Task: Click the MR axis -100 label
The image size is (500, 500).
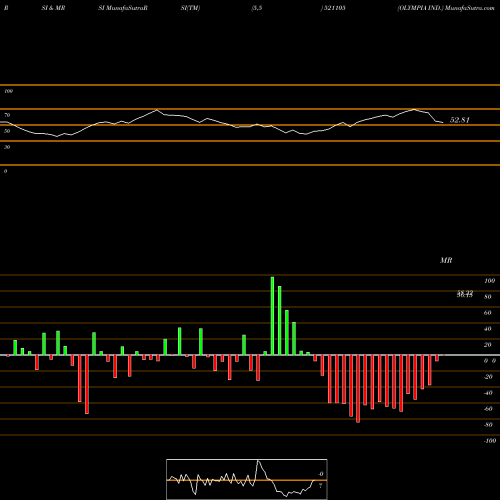Action: (x=490, y=441)
